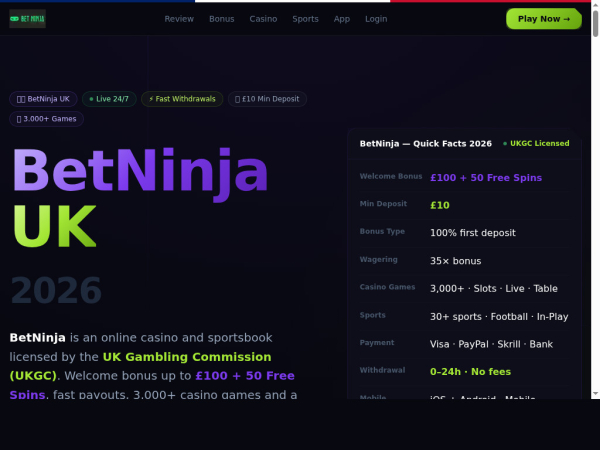Click the 2026 heading text
This screenshot has width=600, height=450.
(x=56, y=290)
